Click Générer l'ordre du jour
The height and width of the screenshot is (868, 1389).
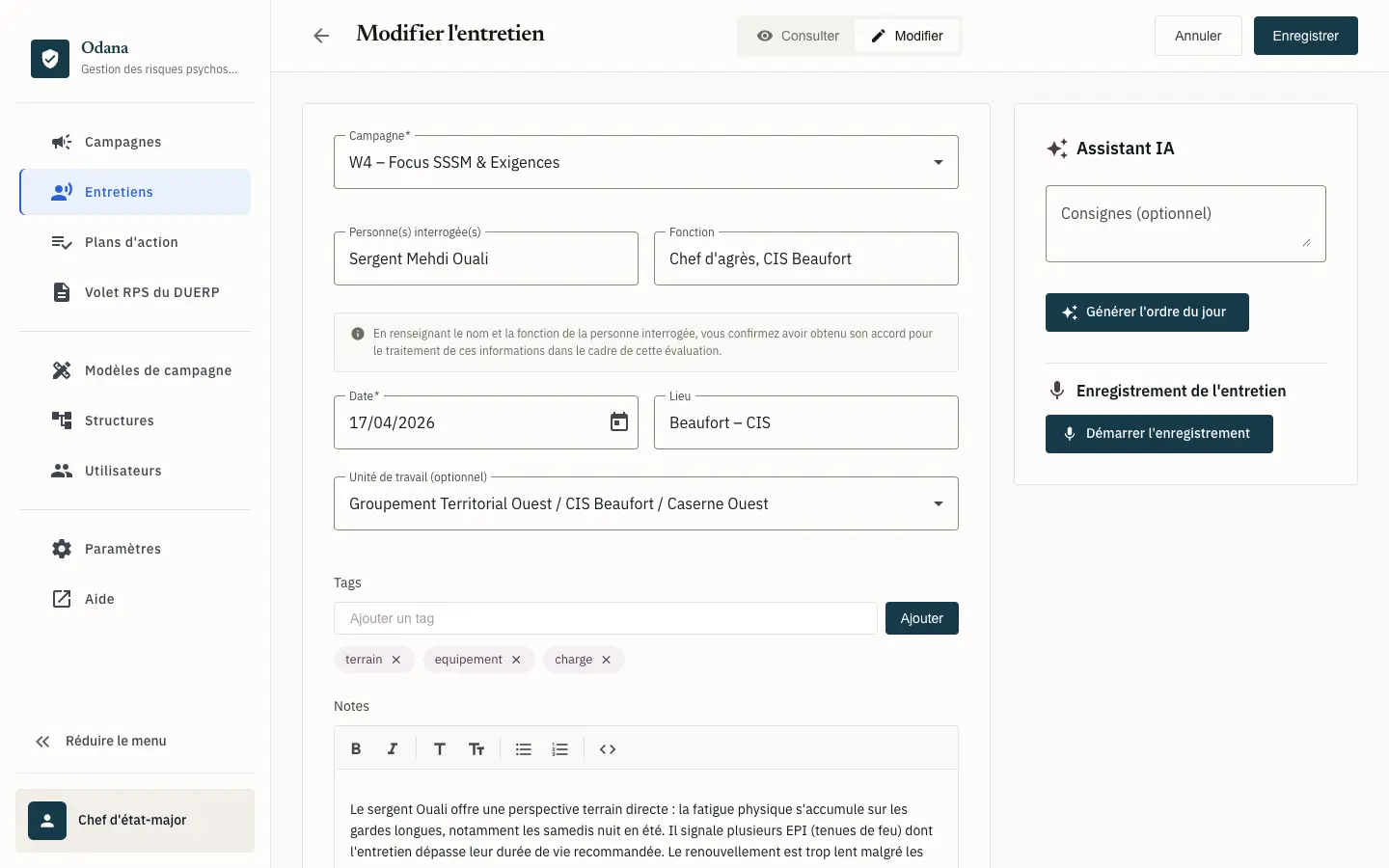(1147, 312)
